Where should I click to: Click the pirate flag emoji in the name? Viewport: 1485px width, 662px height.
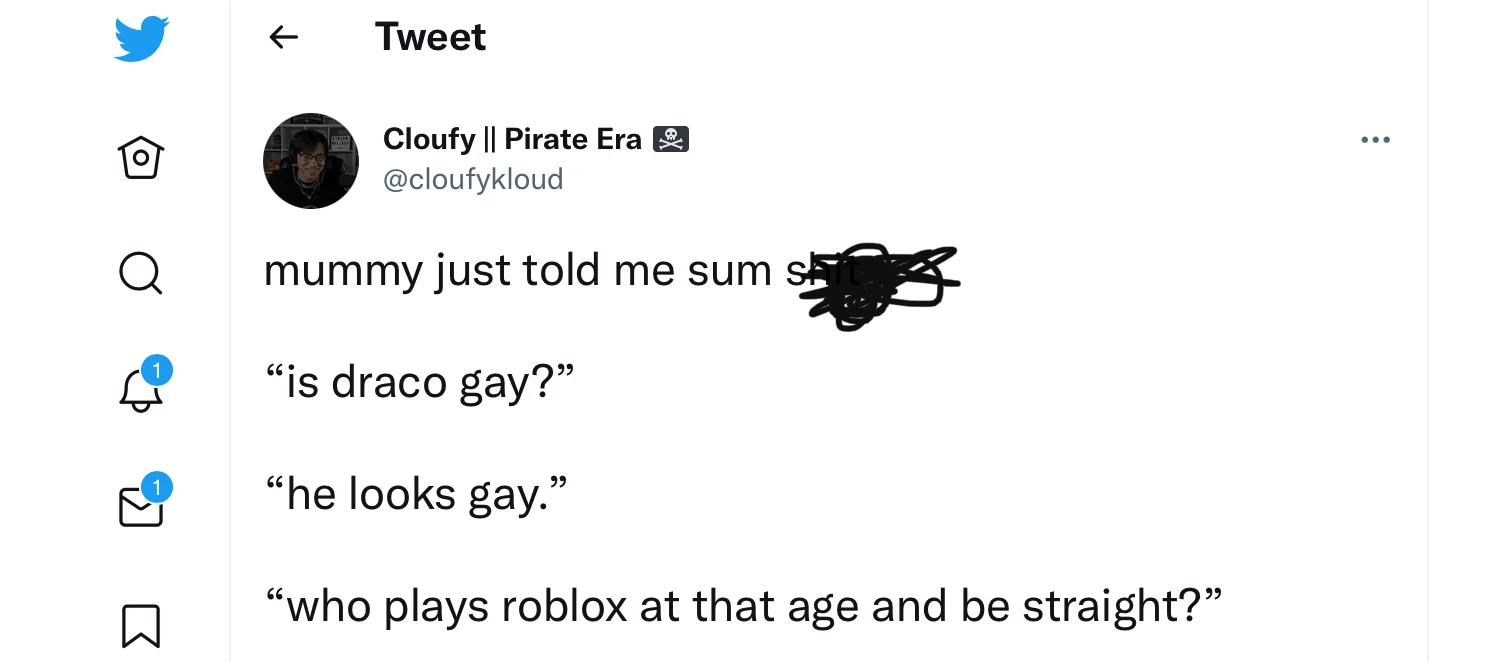[671, 139]
